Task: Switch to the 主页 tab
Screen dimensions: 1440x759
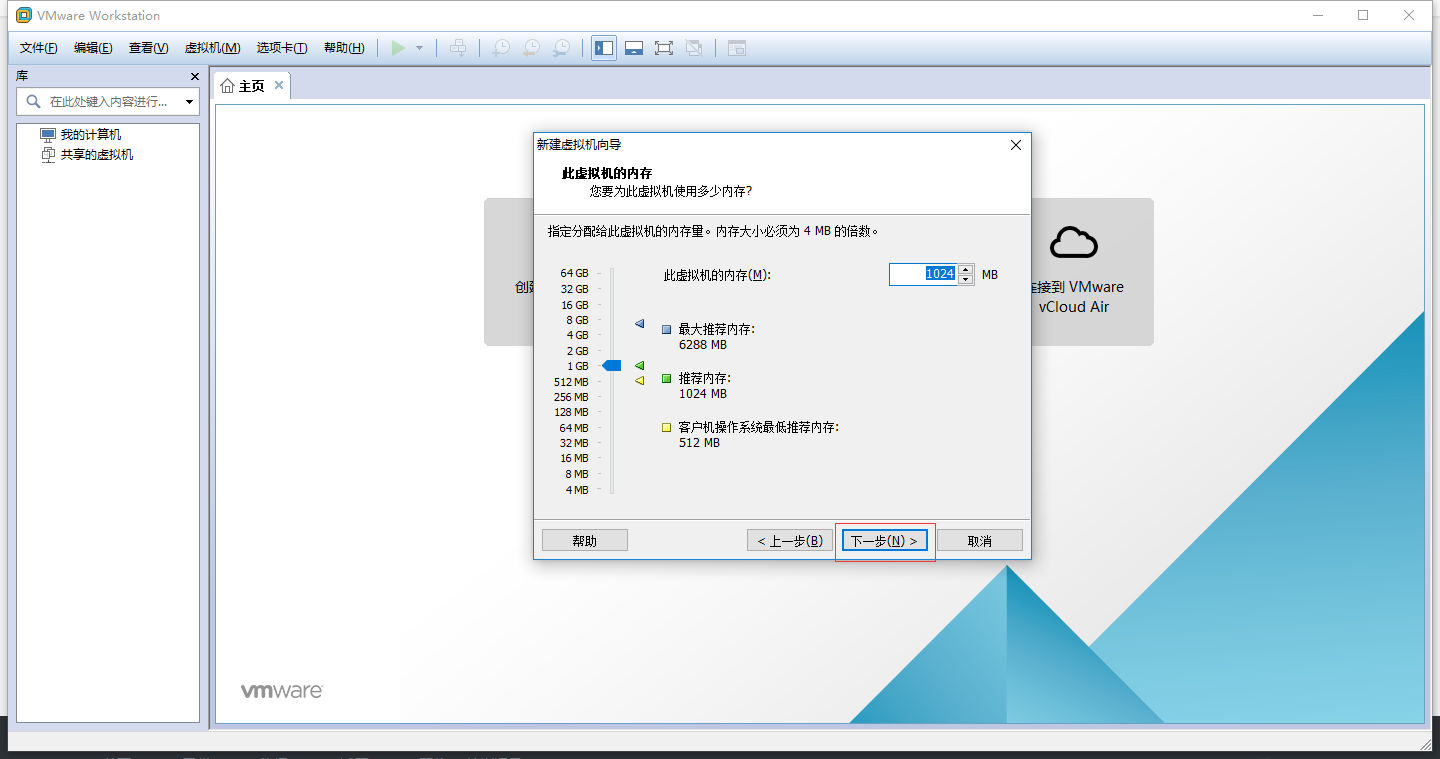Action: pyautogui.click(x=251, y=86)
